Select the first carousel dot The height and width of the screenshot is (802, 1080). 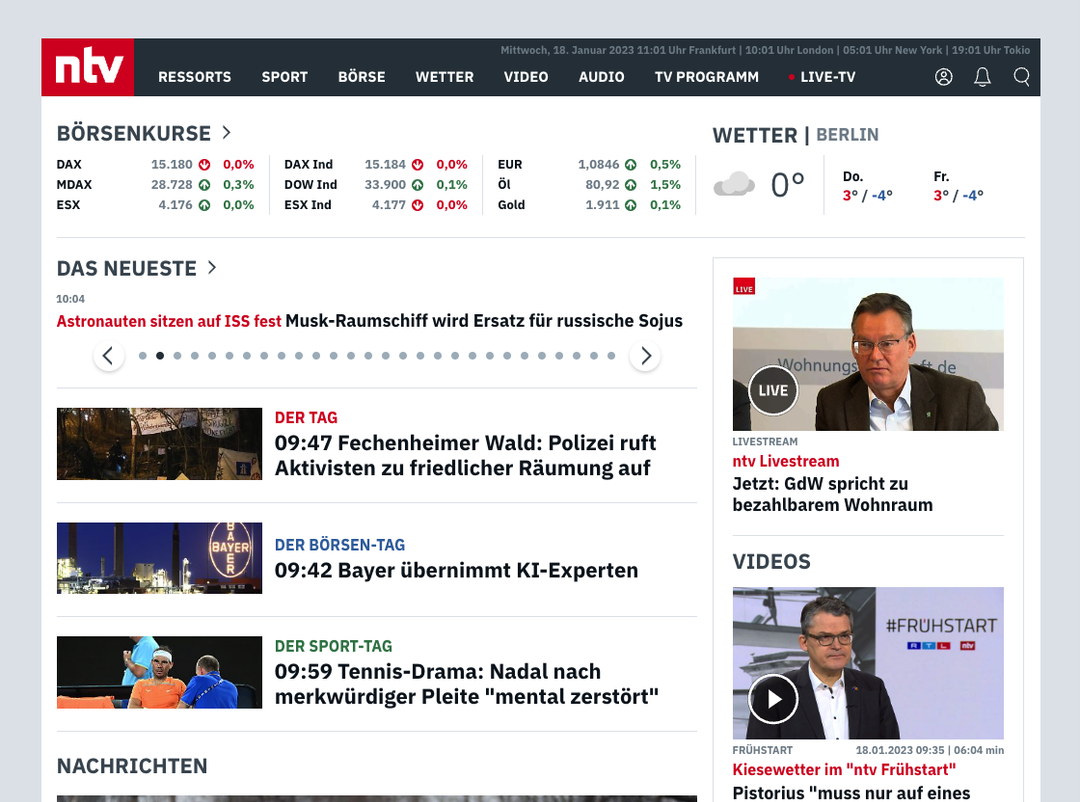(143, 356)
